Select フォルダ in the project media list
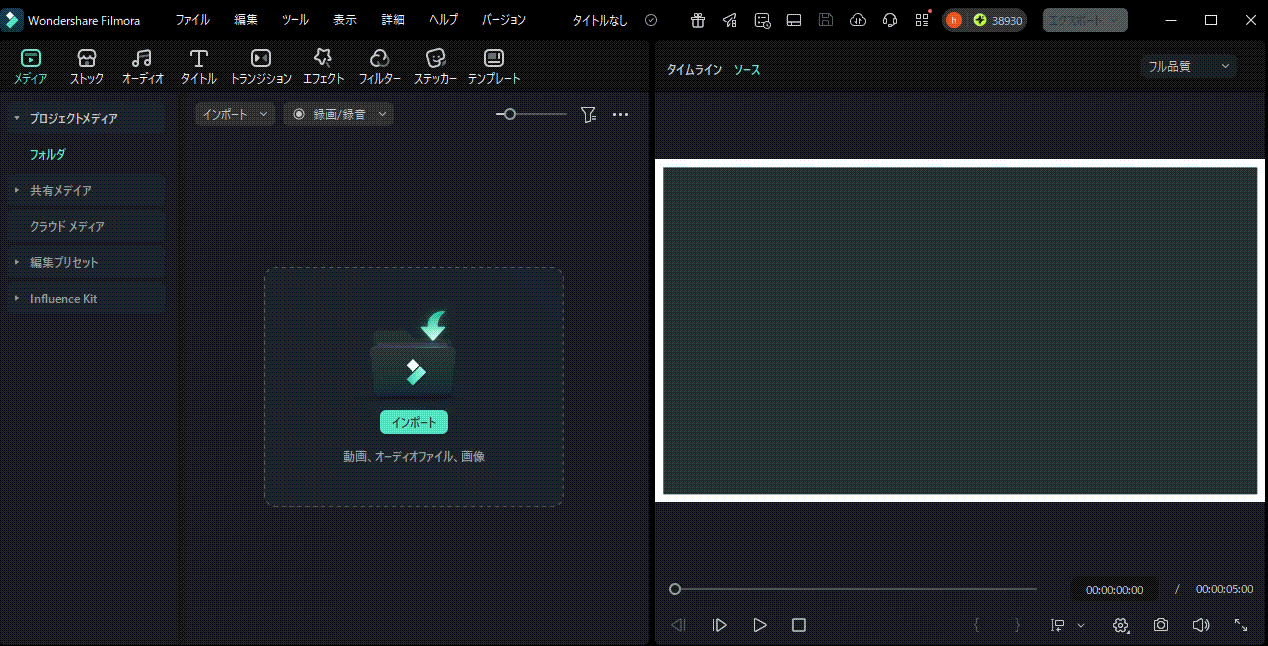The image size is (1268, 646). tap(48, 155)
